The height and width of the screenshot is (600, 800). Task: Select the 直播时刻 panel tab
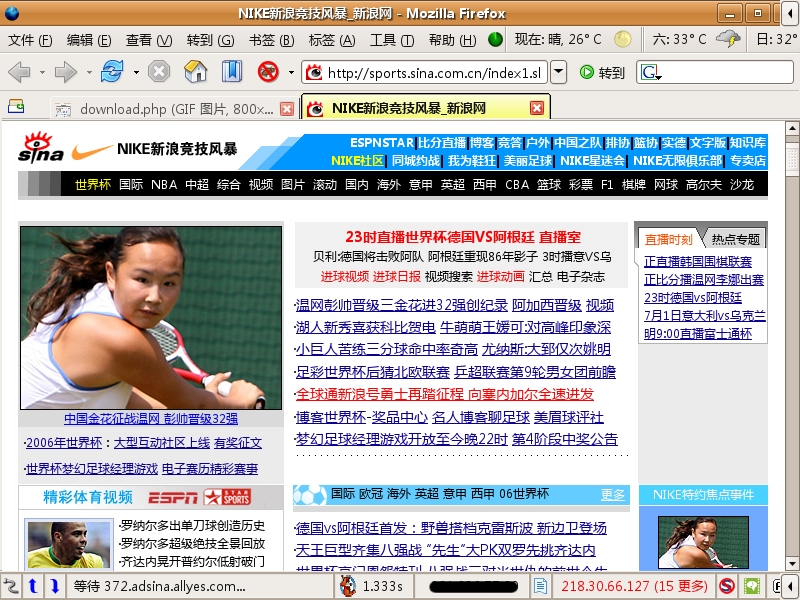coord(668,239)
